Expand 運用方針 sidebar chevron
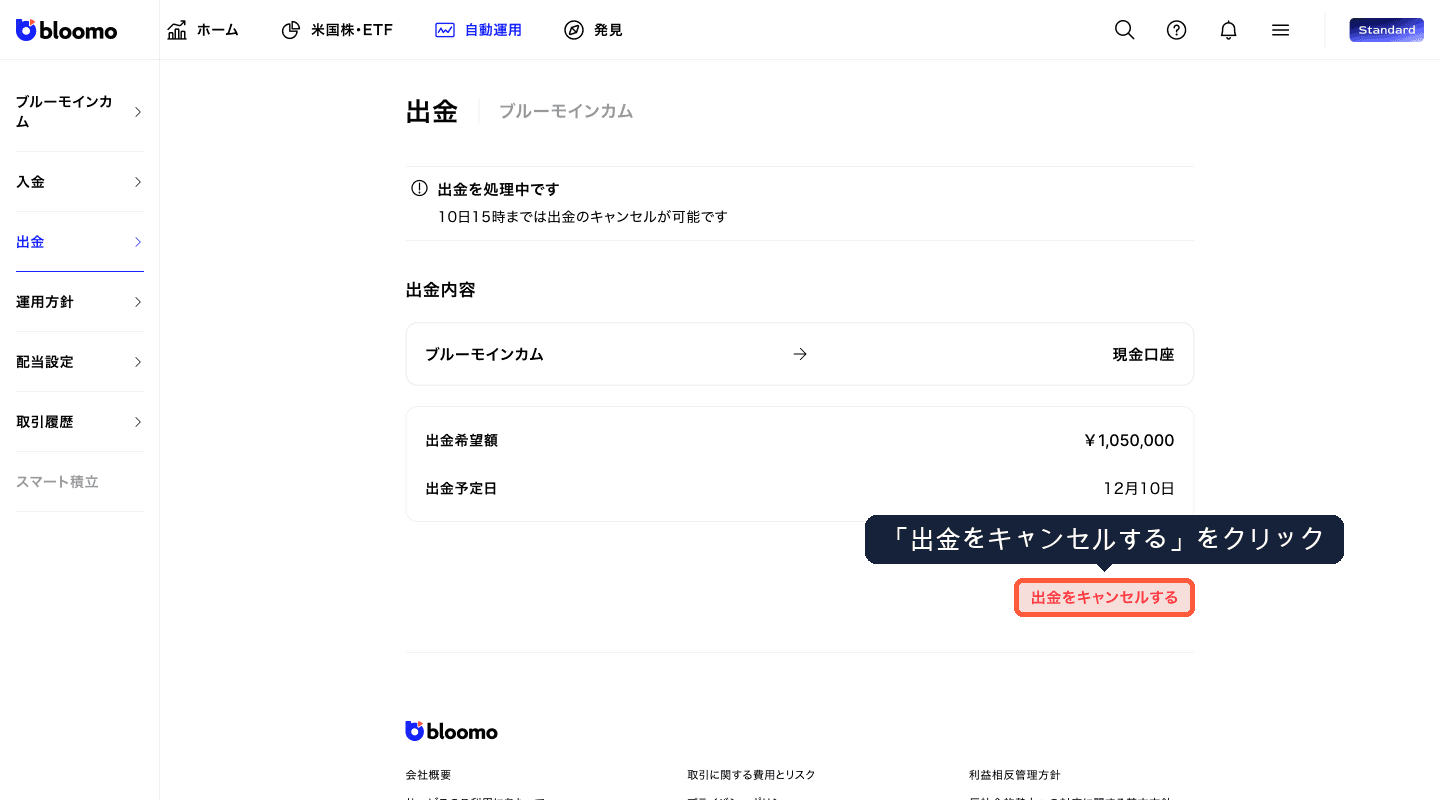This screenshot has height=800, width=1440. click(x=138, y=302)
